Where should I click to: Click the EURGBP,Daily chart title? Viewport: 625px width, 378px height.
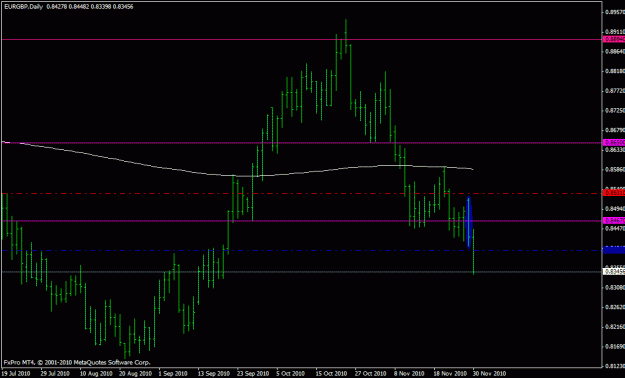pos(23,7)
